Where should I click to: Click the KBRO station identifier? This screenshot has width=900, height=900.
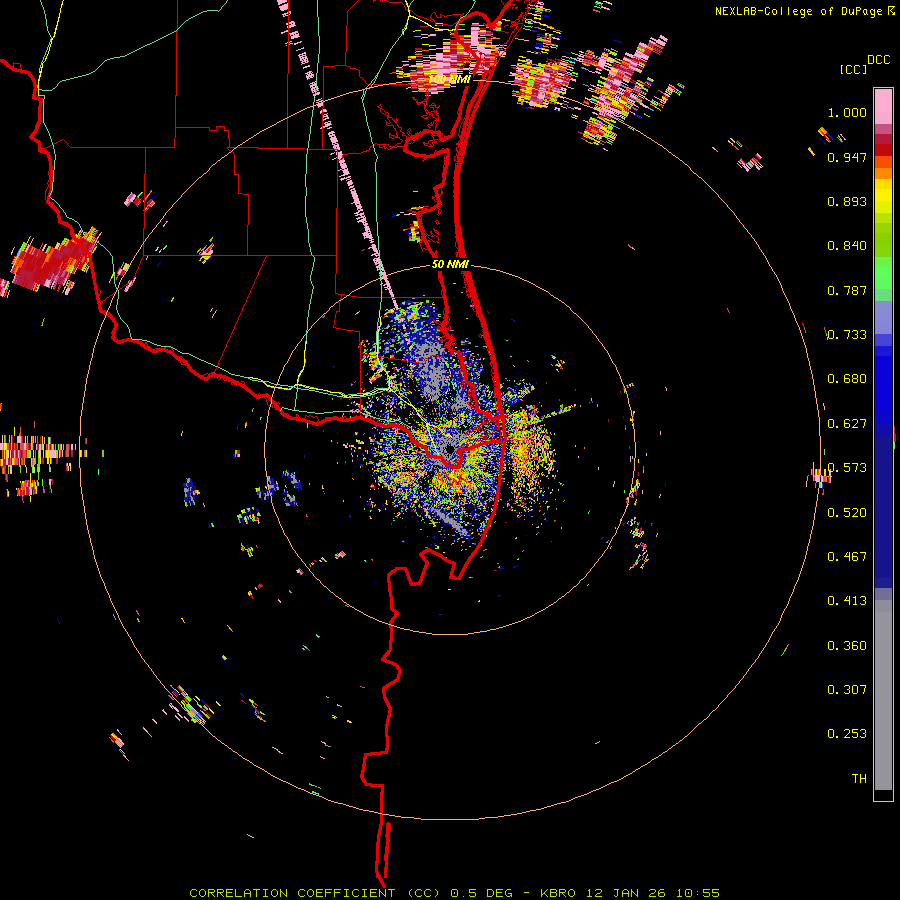click(x=559, y=893)
